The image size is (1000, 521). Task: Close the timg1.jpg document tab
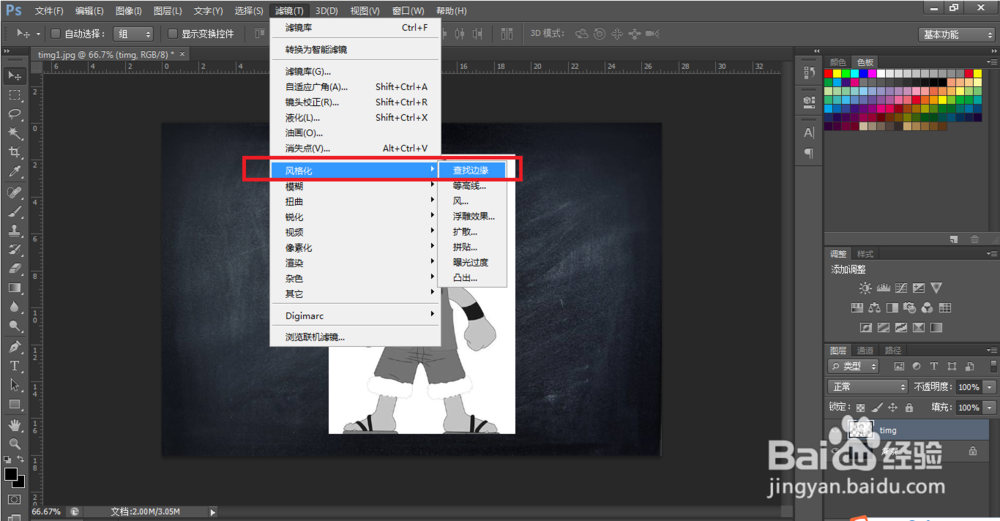(x=182, y=54)
